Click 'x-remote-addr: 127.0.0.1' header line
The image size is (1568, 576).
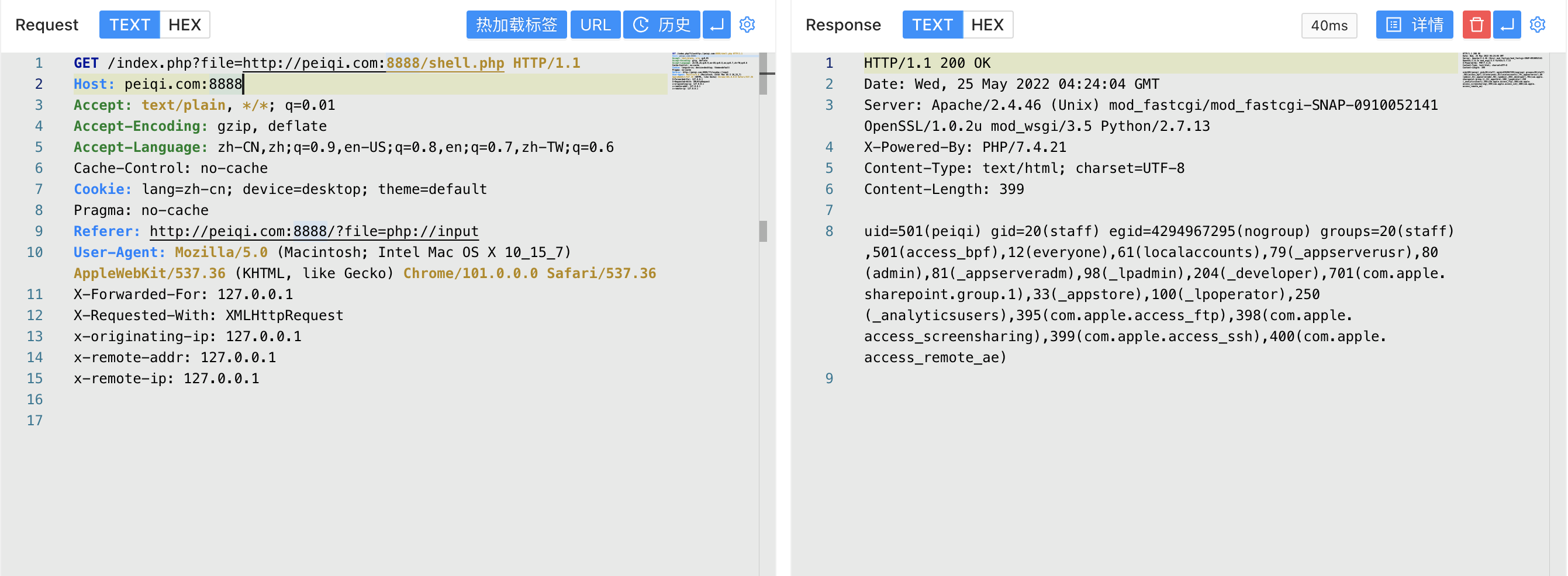click(175, 357)
